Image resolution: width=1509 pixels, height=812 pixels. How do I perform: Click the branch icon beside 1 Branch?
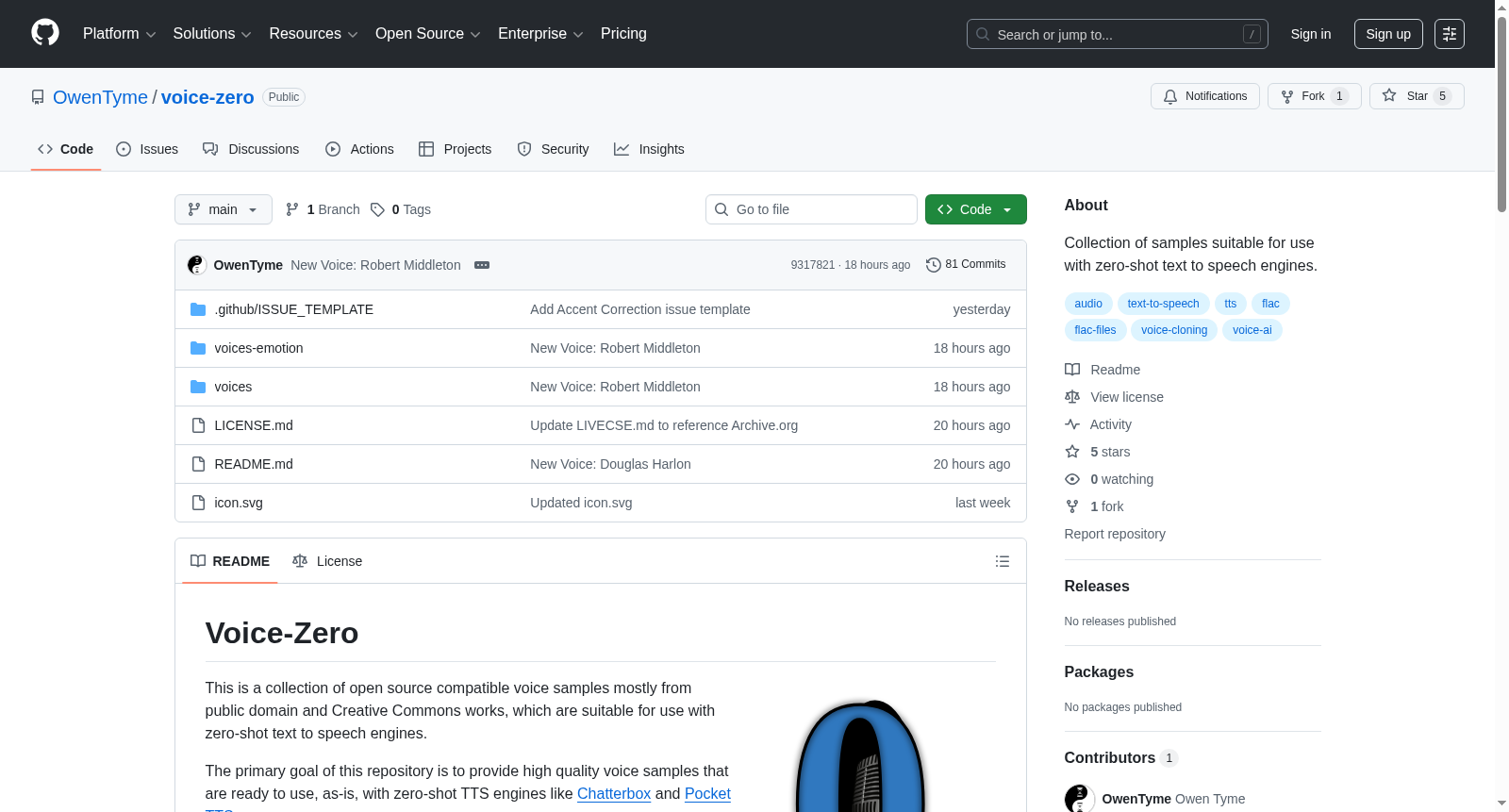292,209
